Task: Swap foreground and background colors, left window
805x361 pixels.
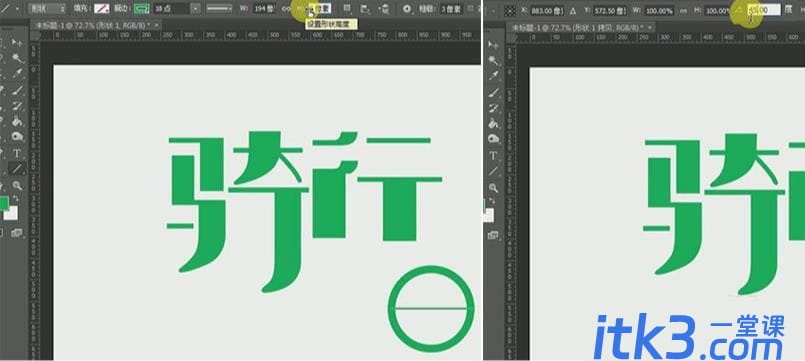Action: pos(15,198)
